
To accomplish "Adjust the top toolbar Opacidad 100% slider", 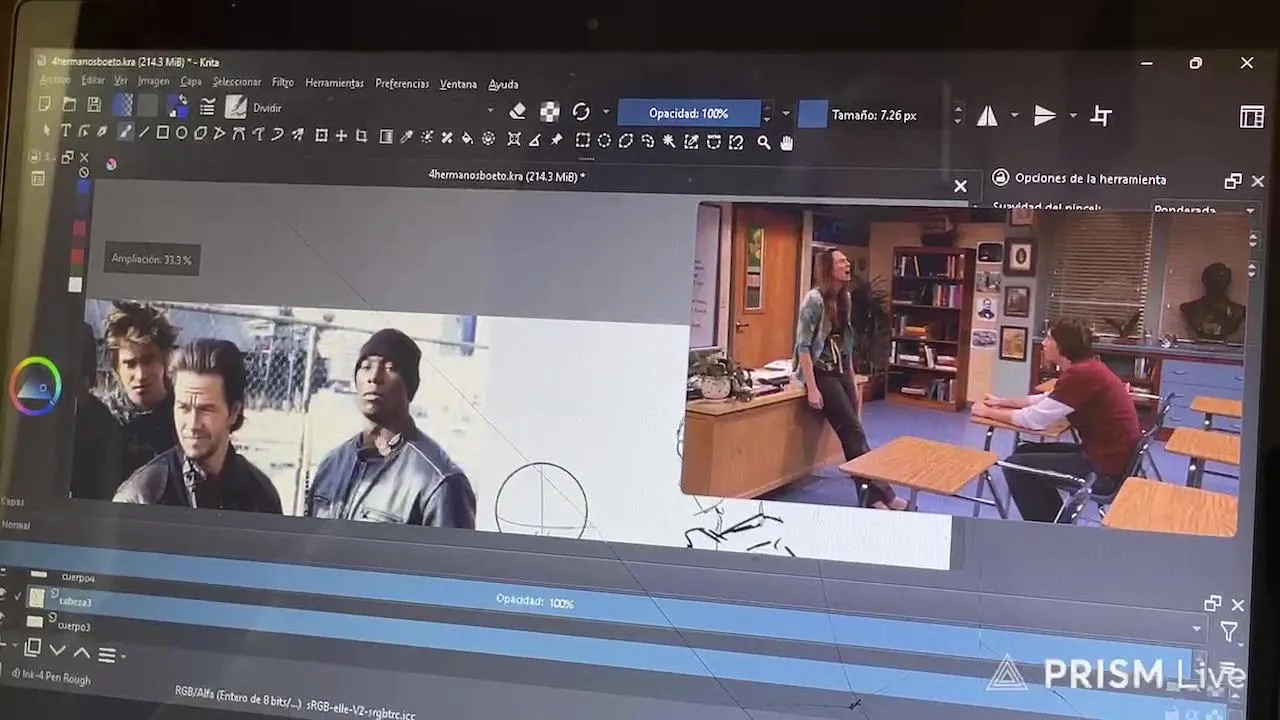I will [689, 113].
